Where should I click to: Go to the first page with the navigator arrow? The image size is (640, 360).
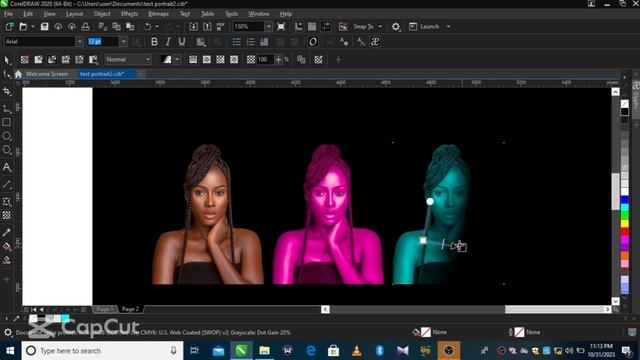tap(34, 309)
